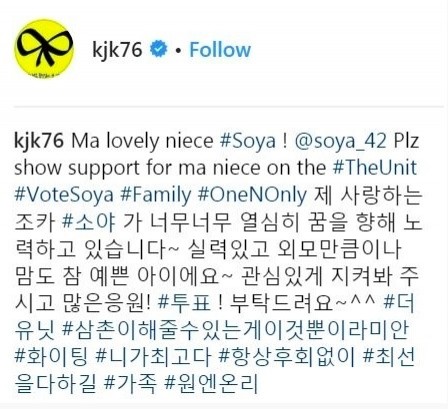This screenshot has width=448, height=409.
Task: Open the #OneNOnly hashtag
Action: (x=252, y=195)
